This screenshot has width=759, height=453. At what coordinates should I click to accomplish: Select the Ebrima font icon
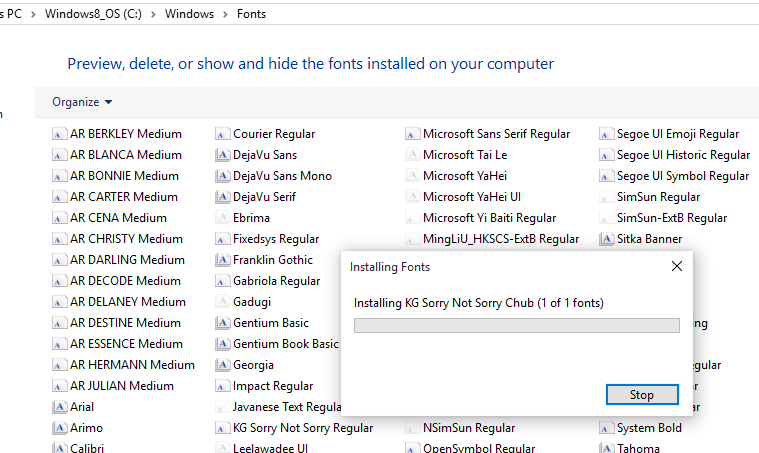tap(222, 218)
